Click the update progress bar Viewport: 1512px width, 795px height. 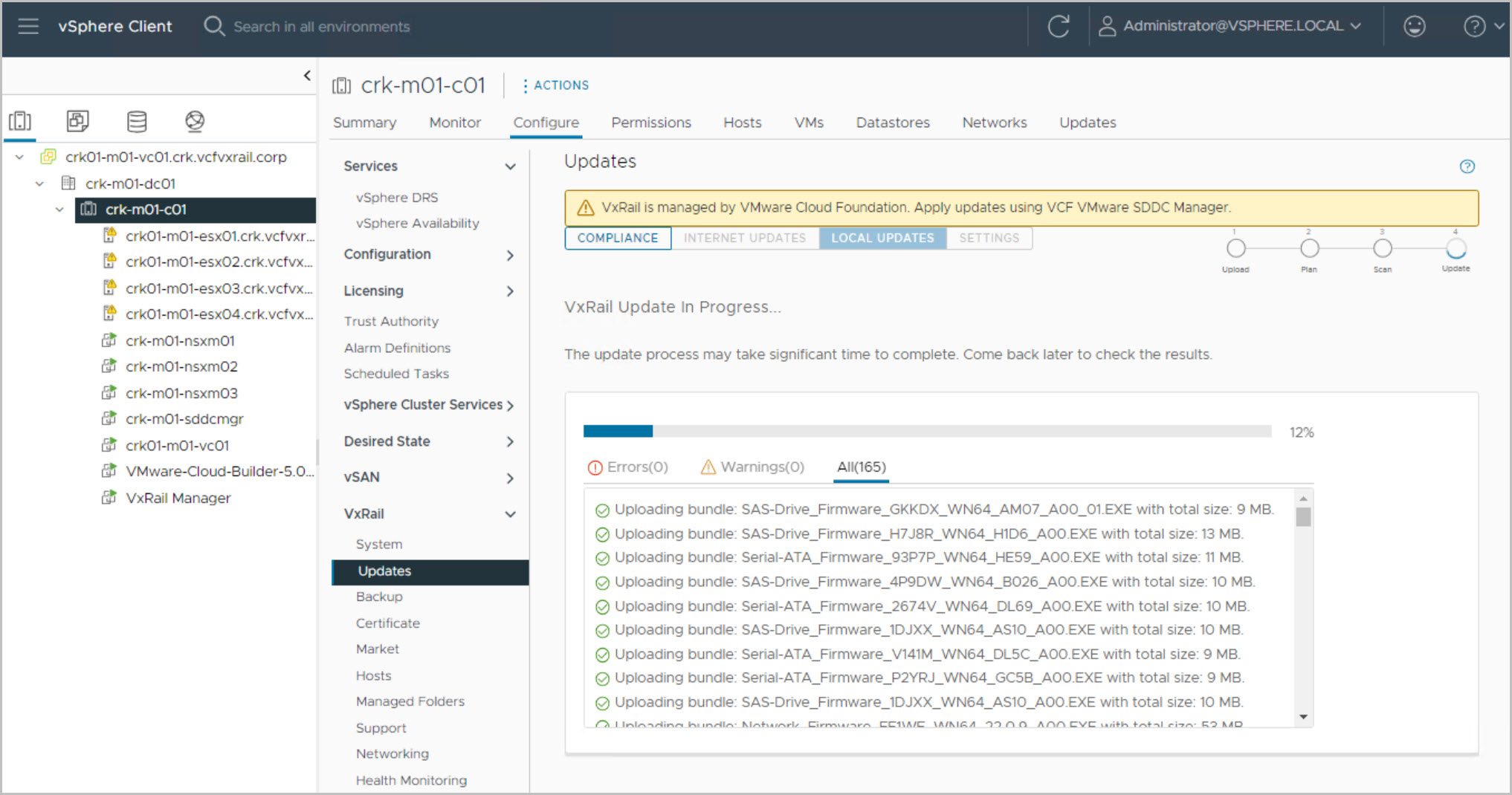926,432
